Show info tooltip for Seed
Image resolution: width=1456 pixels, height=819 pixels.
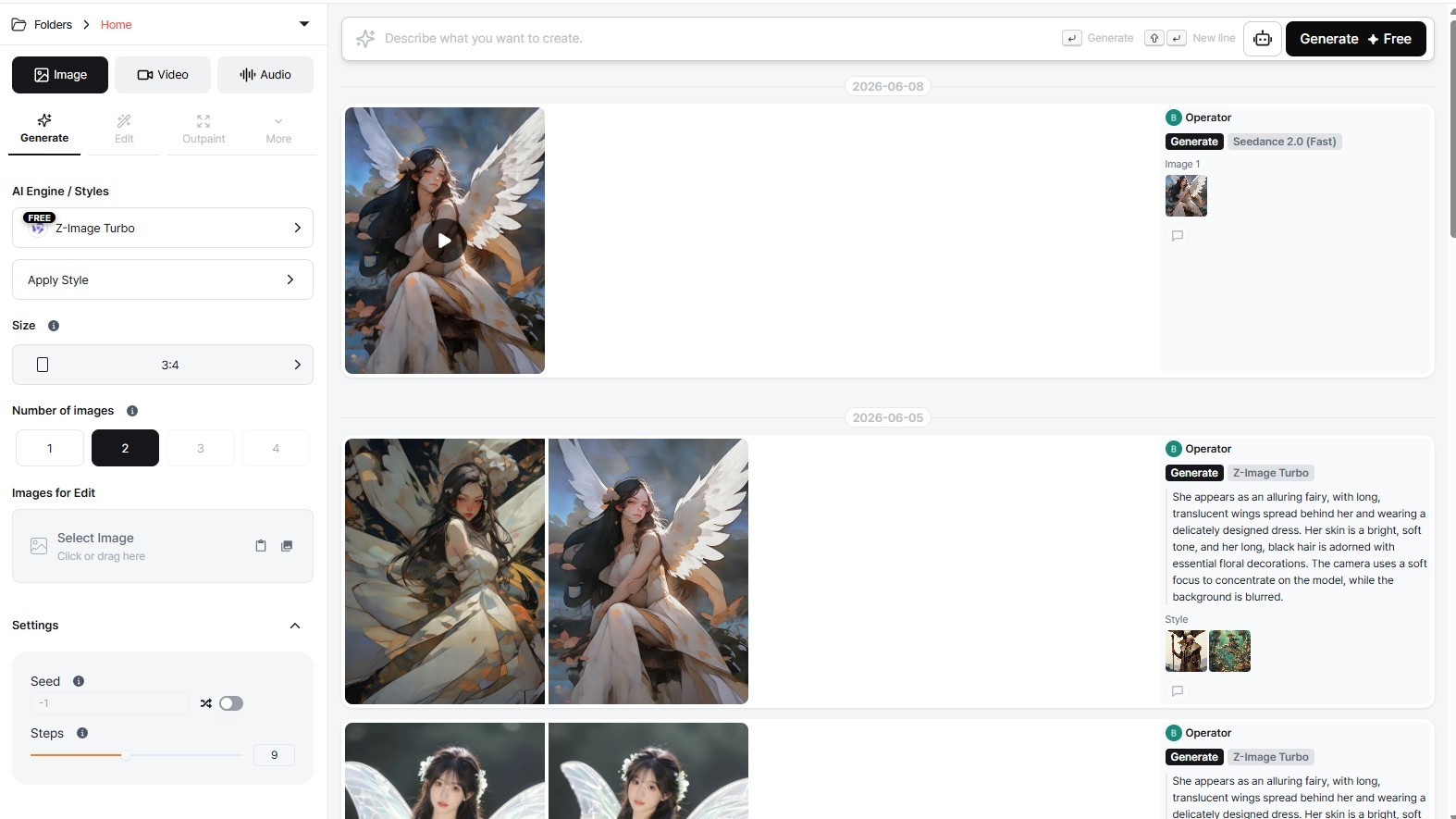coord(79,681)
